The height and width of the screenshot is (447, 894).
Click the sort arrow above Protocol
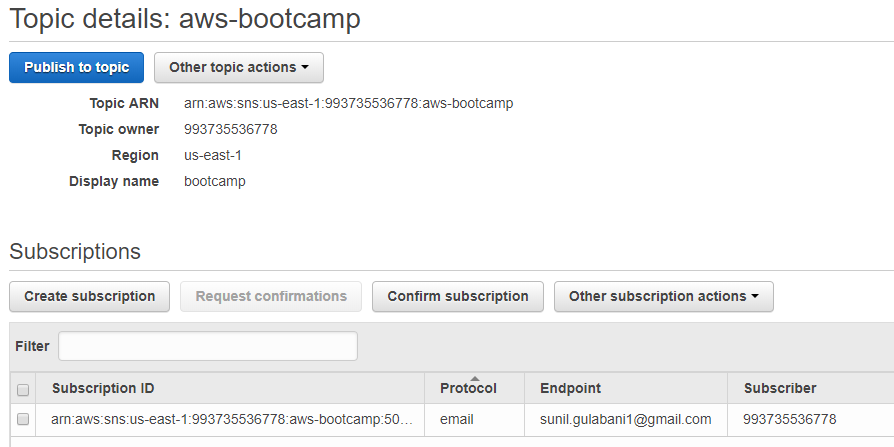pyautogui.click(x=474, y=379)
